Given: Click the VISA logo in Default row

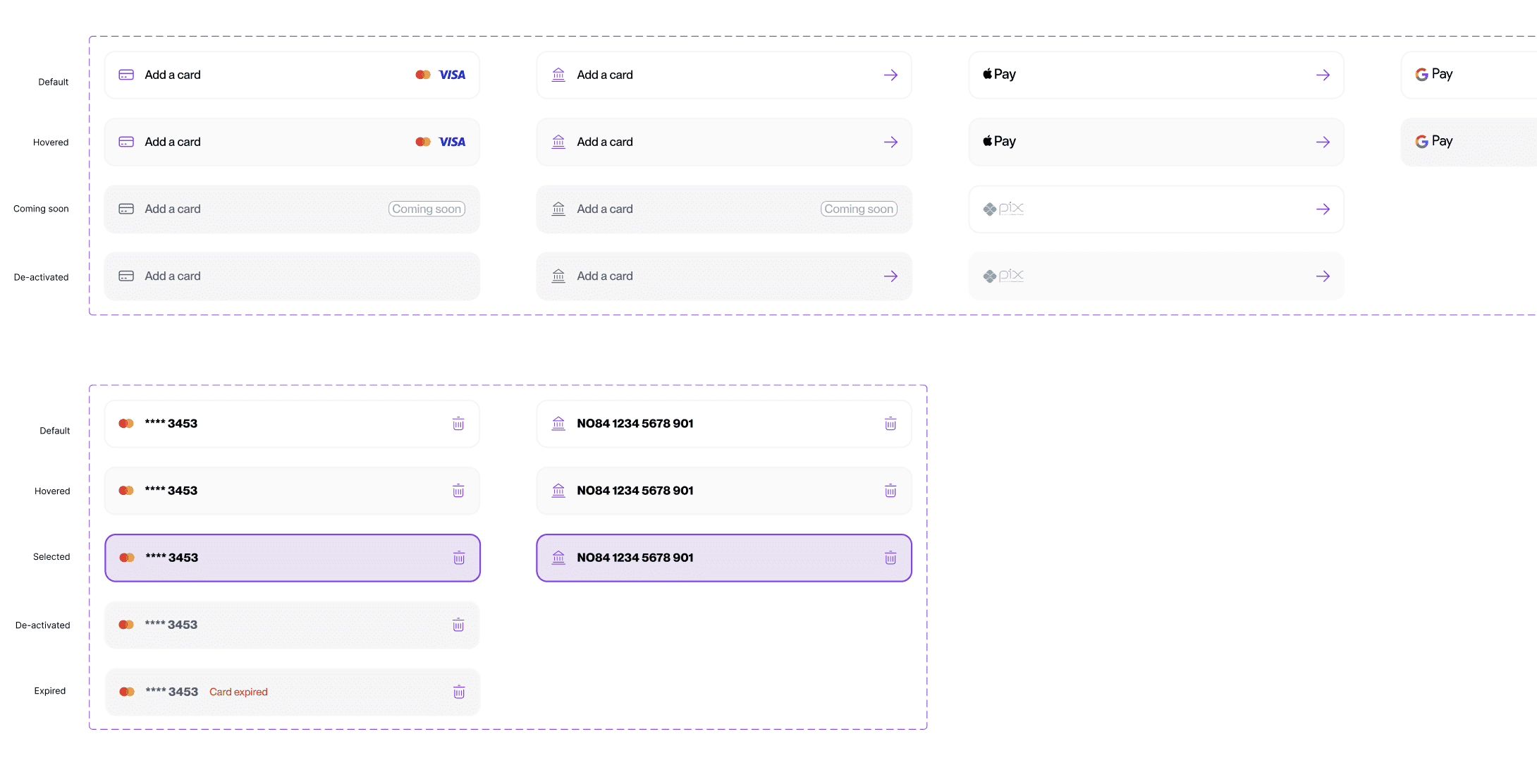Looking at the screenshot, I should click(452, 75).
